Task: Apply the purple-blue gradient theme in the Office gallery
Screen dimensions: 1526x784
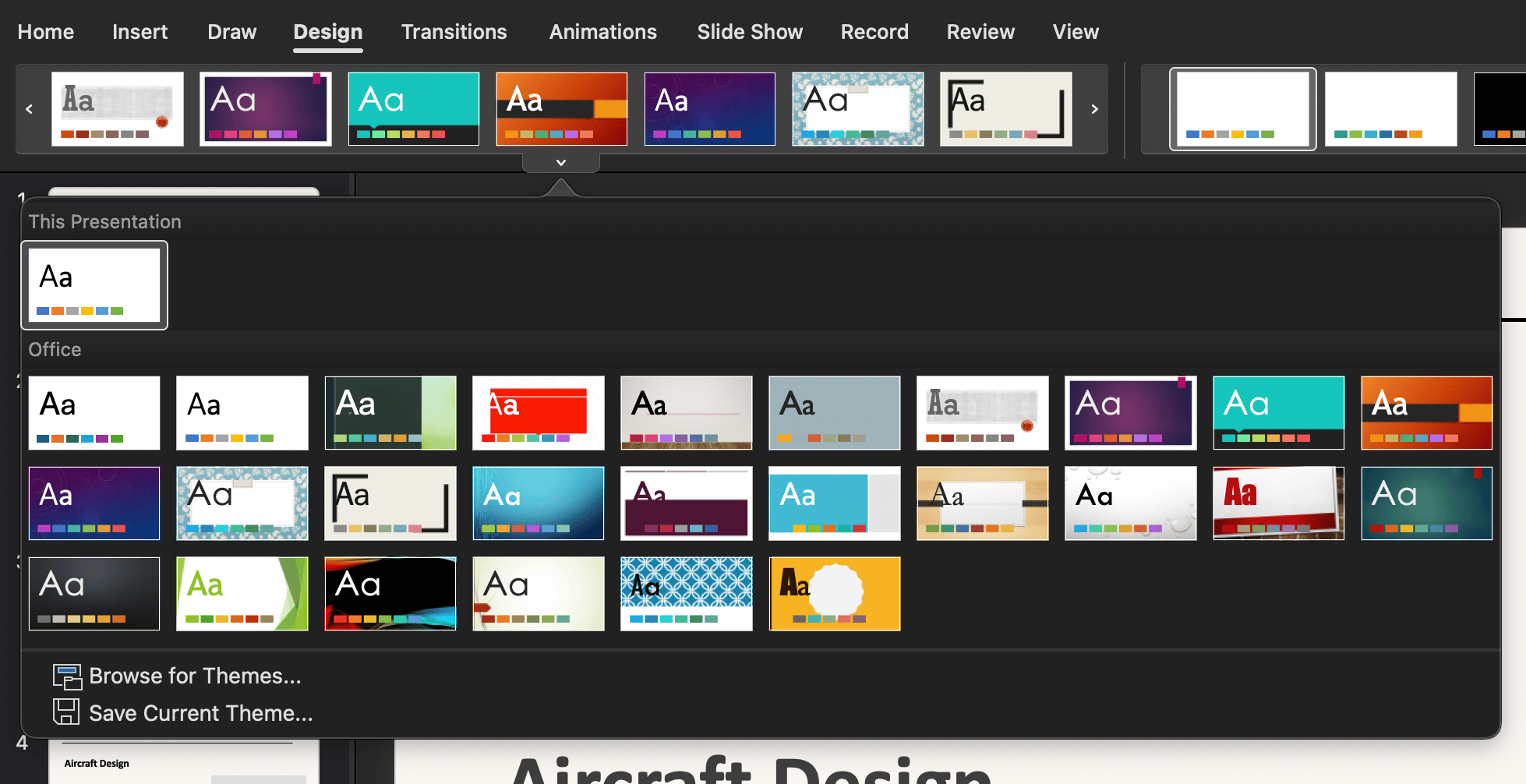Action: (94, 503)
